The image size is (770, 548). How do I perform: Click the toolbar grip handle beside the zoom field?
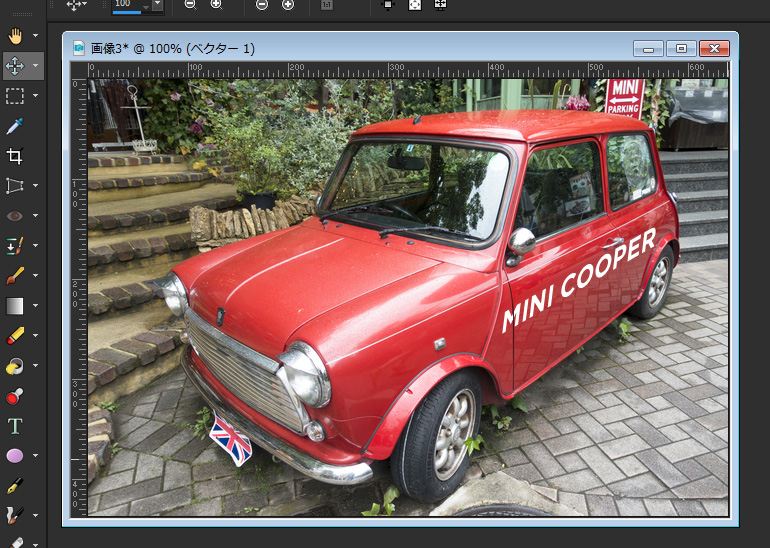pos(104,5)
